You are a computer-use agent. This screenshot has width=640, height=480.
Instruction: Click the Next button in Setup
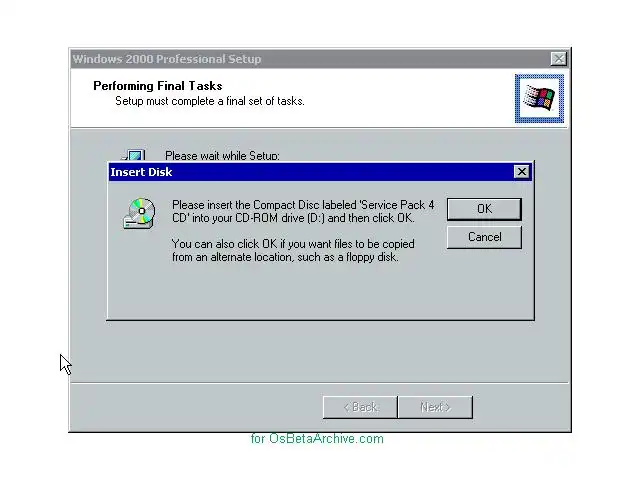[436, 407]
